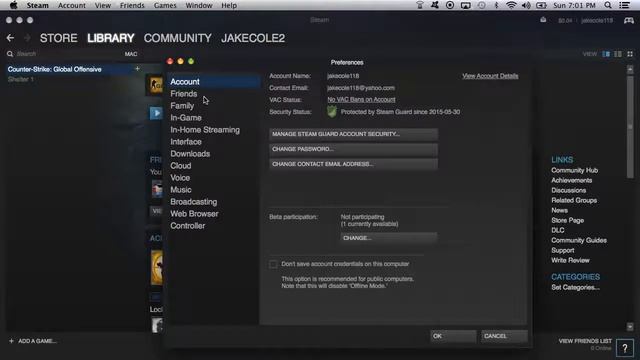Viewport: 640px width, 360px height.
Task: Open Cloud preferences
Action: (180, 166)
